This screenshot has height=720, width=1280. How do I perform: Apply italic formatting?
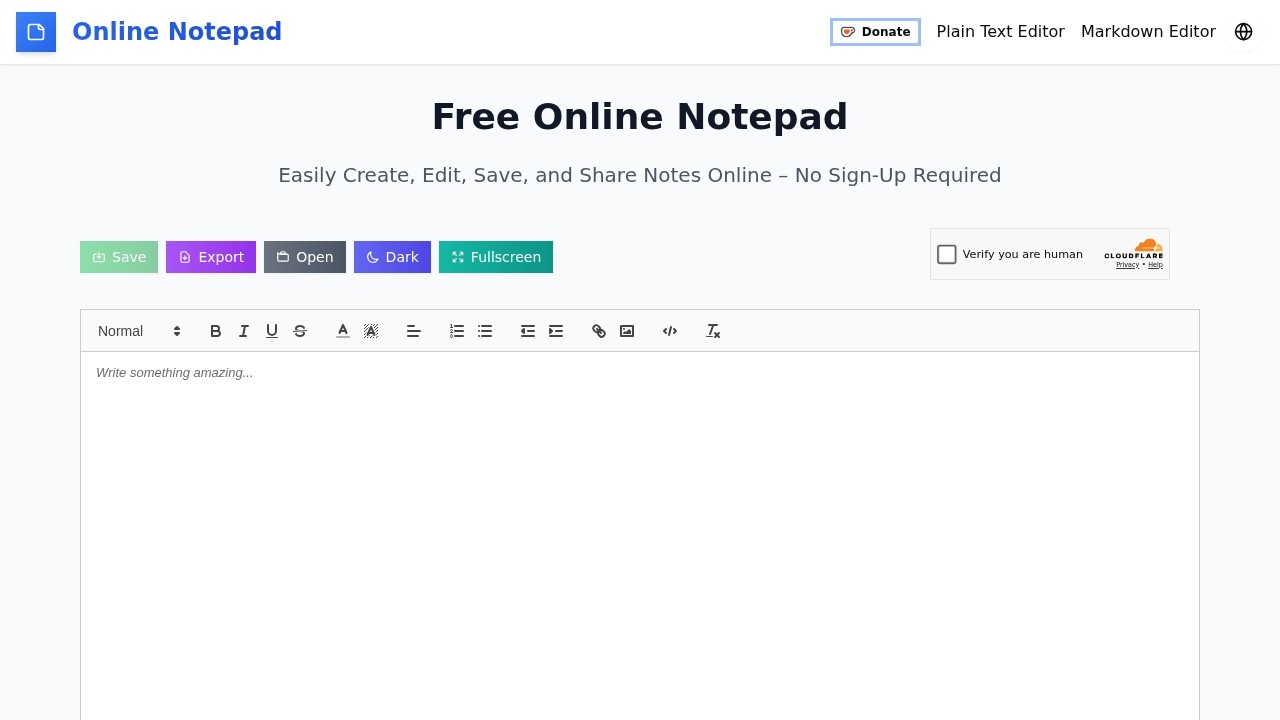point(243,331)
